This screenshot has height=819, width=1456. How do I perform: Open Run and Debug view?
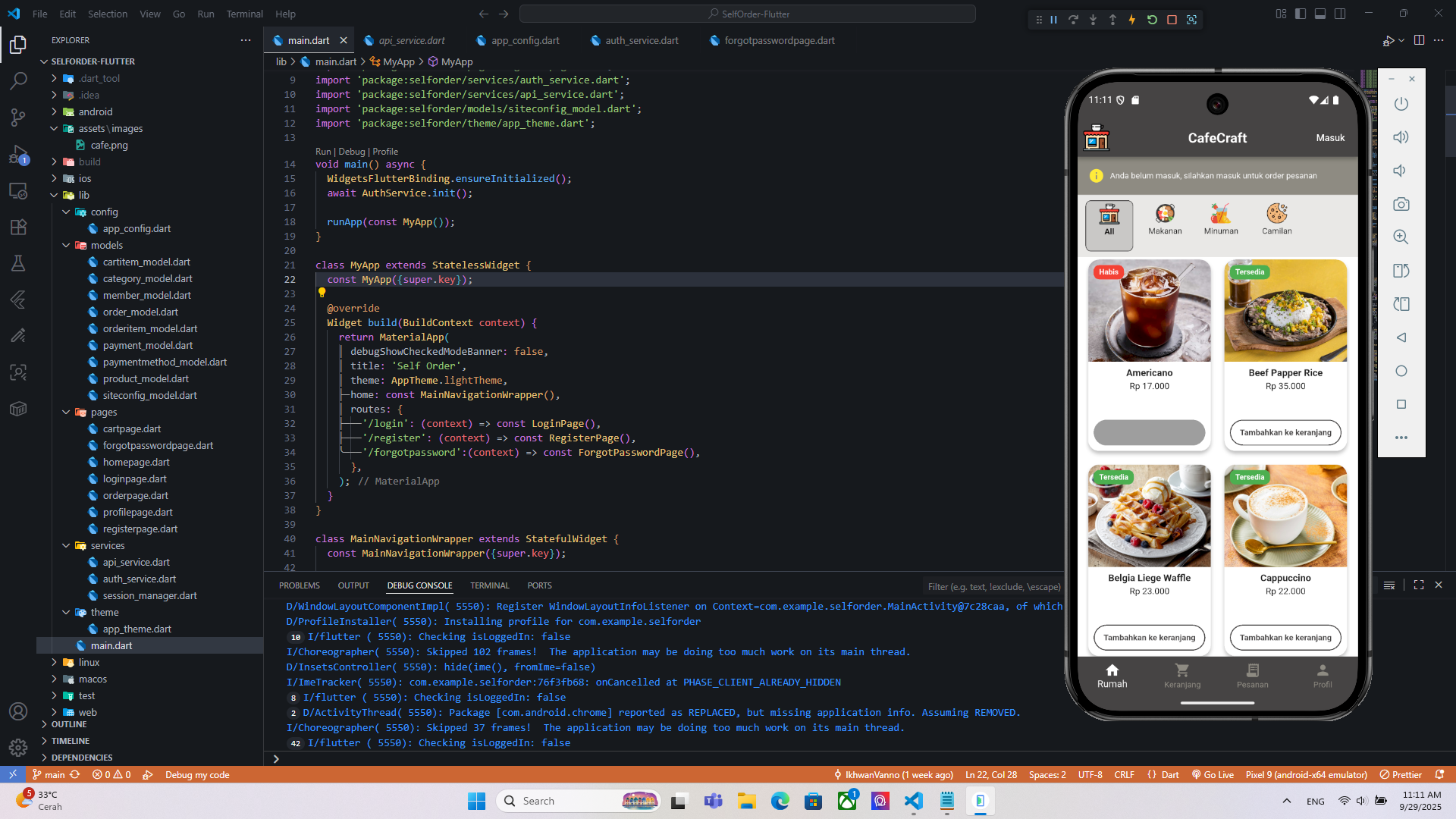pyautogui.click(x=18, y=155)
